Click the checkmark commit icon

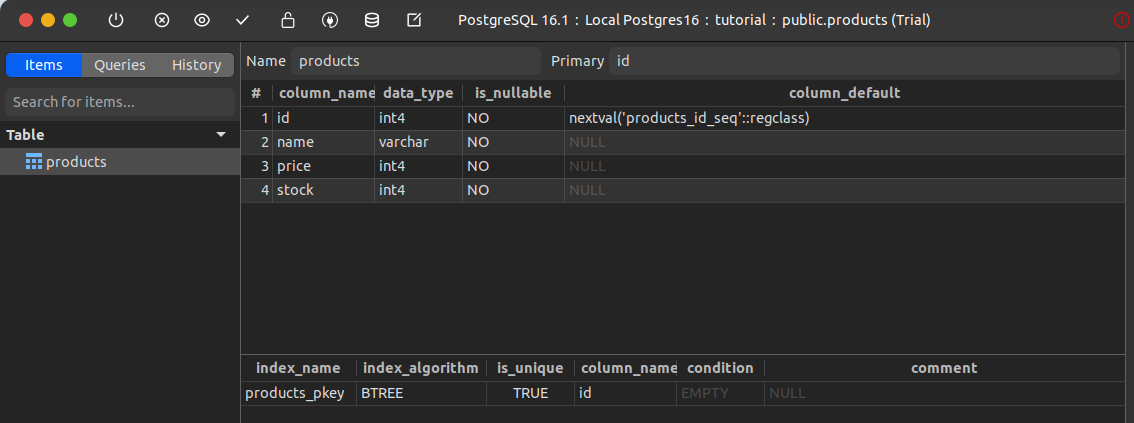tap(242, 20)
